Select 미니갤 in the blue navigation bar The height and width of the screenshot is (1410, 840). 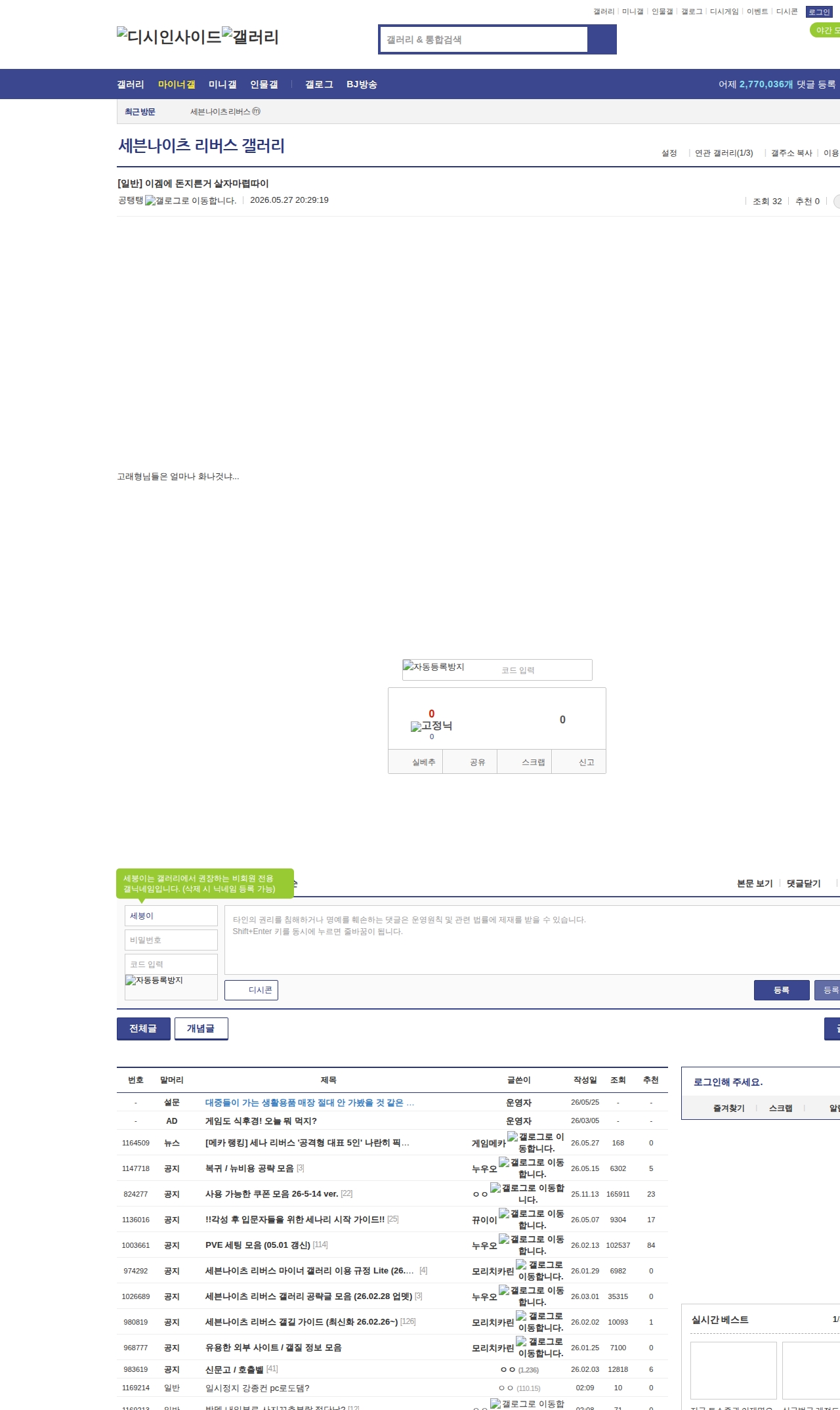tap(222, 84)
